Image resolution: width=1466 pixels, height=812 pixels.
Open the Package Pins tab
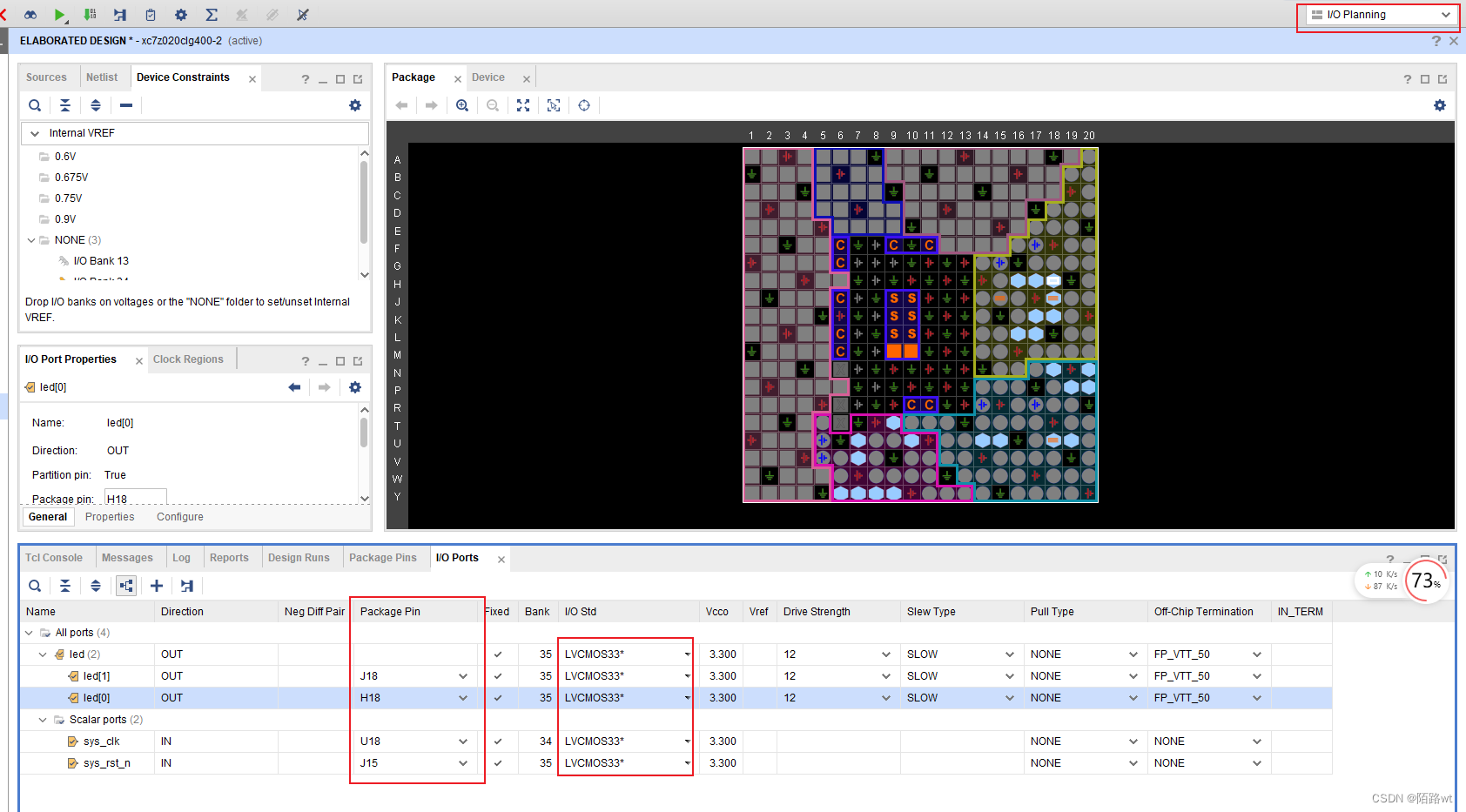[383, 558]
